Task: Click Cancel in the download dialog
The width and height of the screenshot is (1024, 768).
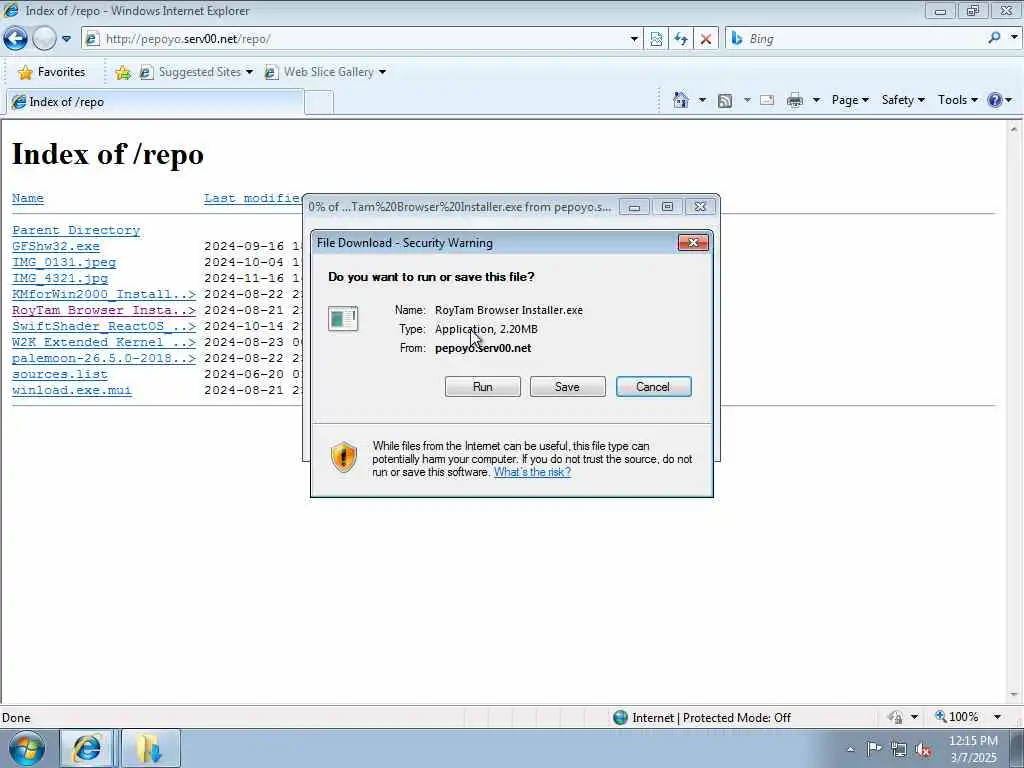Action: click(653, 387)
